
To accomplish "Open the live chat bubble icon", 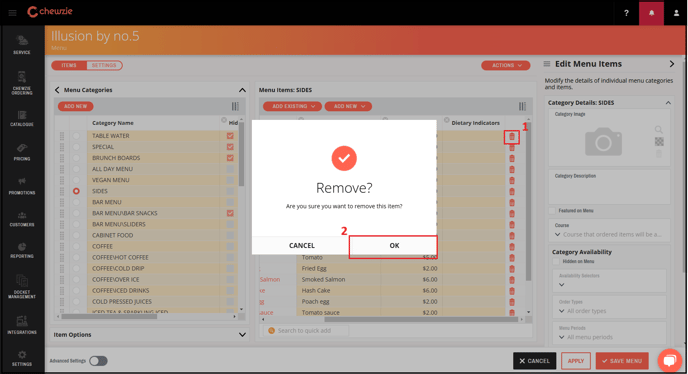I will (x=670, y=360).
